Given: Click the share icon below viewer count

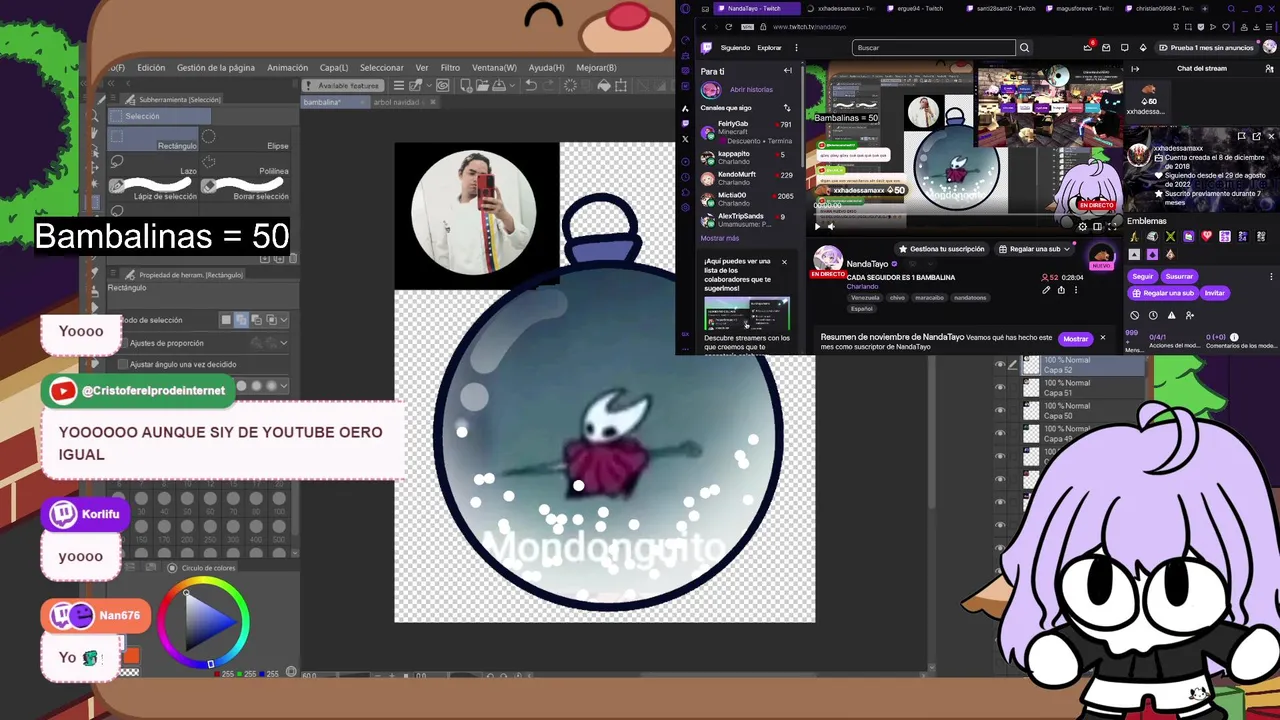Looking at the screenshot, I should click(1061, 290).
